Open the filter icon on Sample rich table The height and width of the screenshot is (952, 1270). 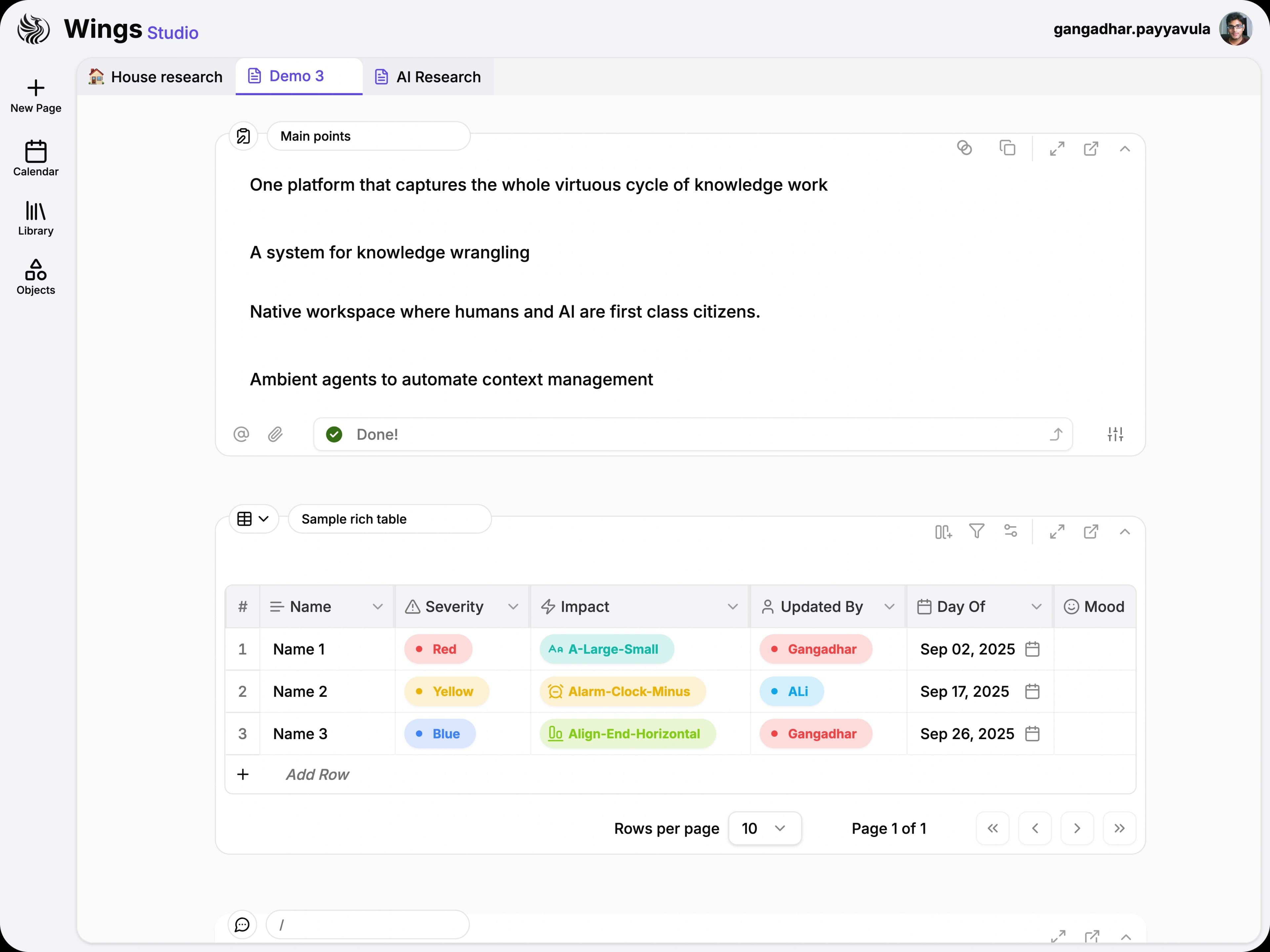(977, 532)
